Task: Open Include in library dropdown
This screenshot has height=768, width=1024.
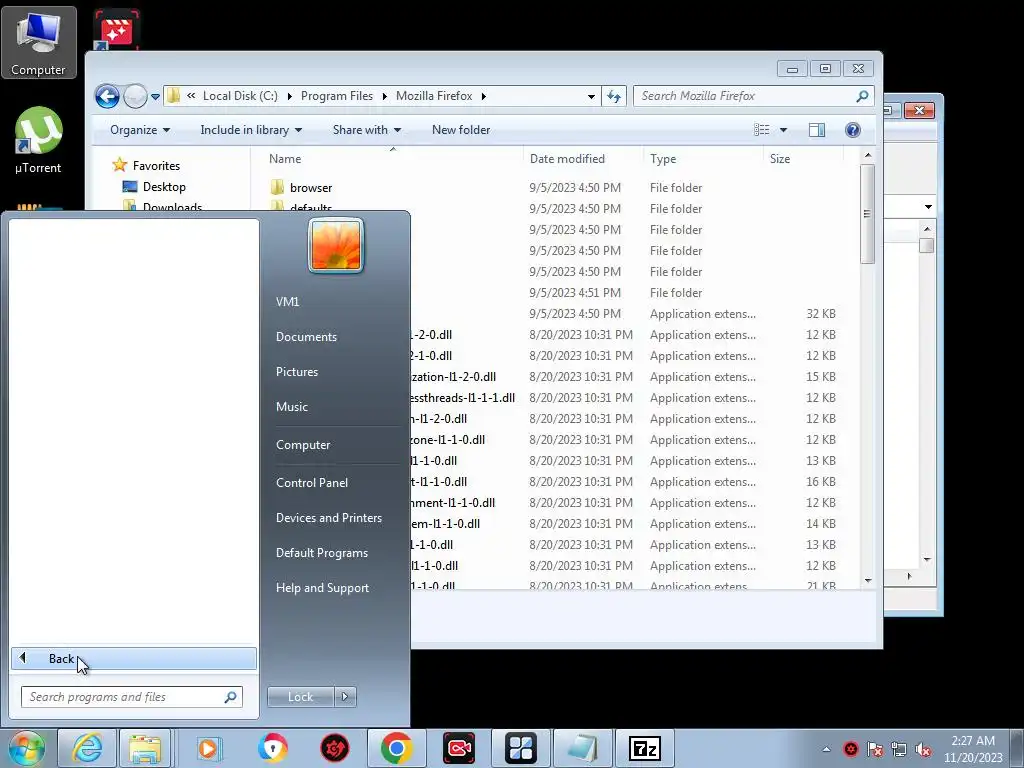Action: [x=251, y=130]
